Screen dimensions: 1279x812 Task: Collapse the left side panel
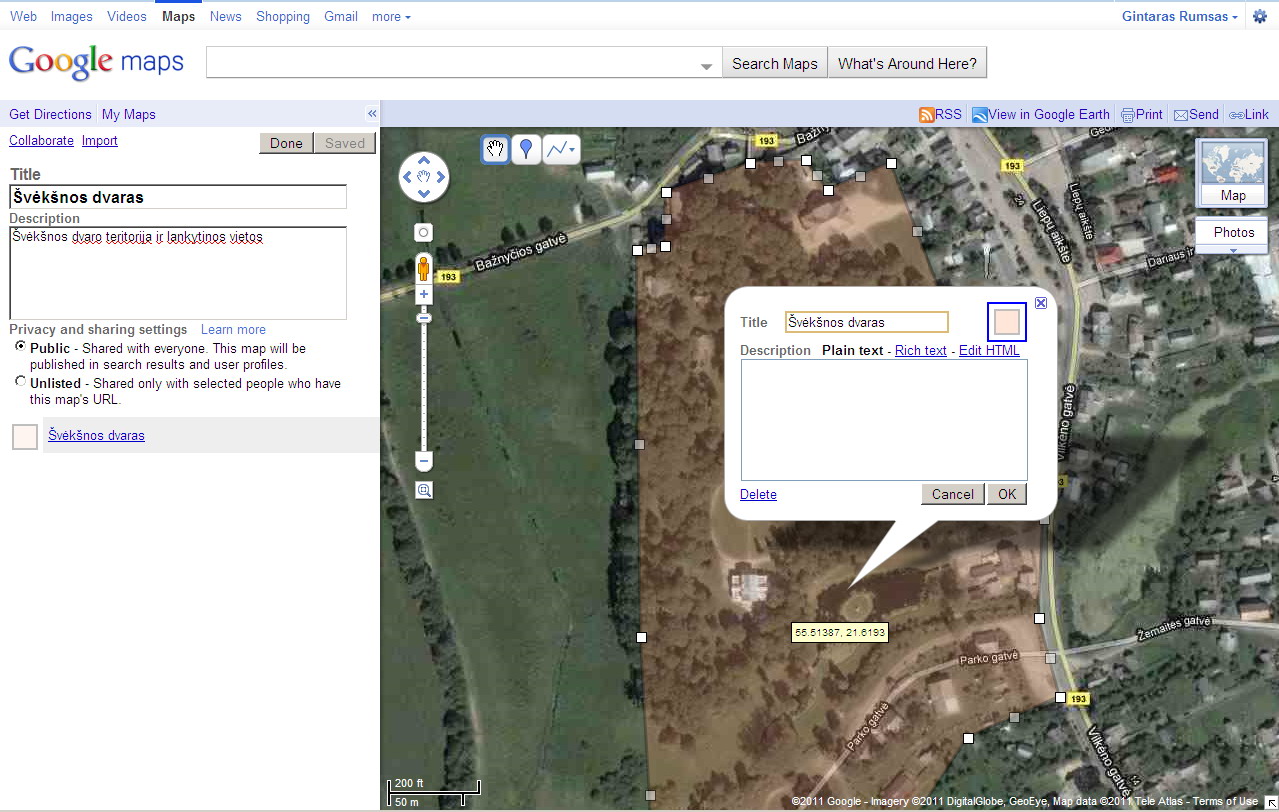372,114
